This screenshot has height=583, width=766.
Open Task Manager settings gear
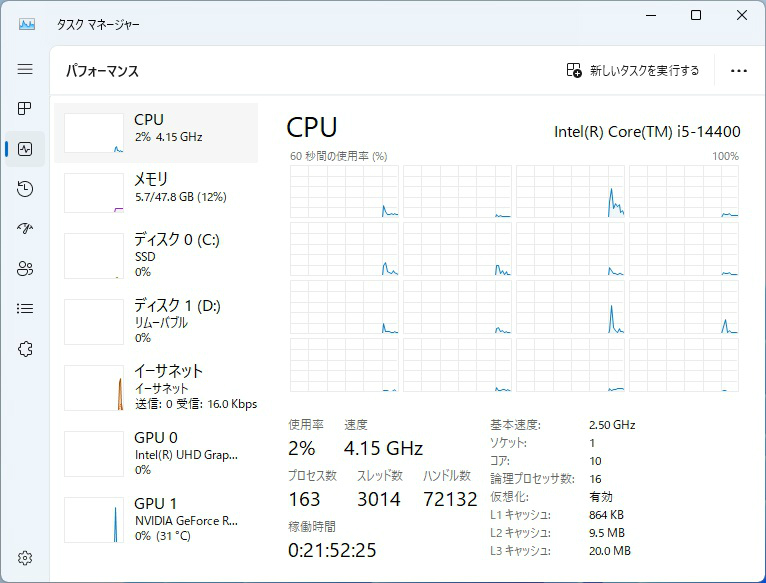point(25,558)
